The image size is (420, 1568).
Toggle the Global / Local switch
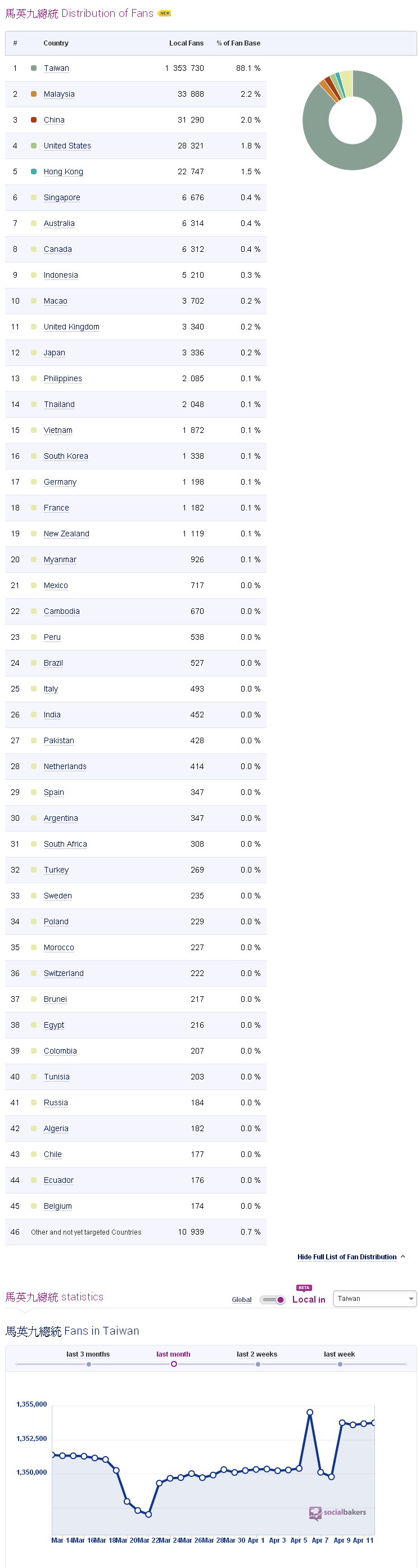pos(272,1300)
